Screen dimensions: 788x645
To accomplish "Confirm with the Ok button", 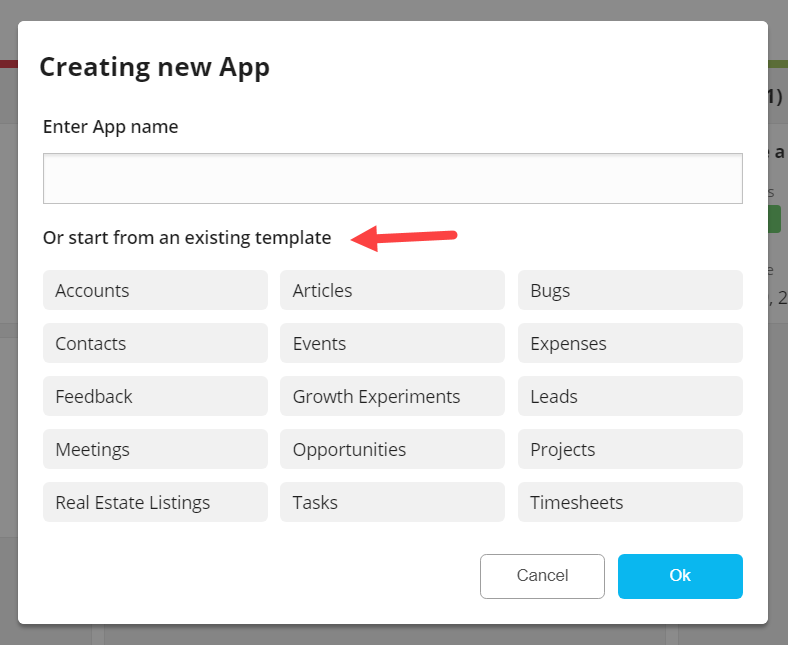I will point(680,576).
